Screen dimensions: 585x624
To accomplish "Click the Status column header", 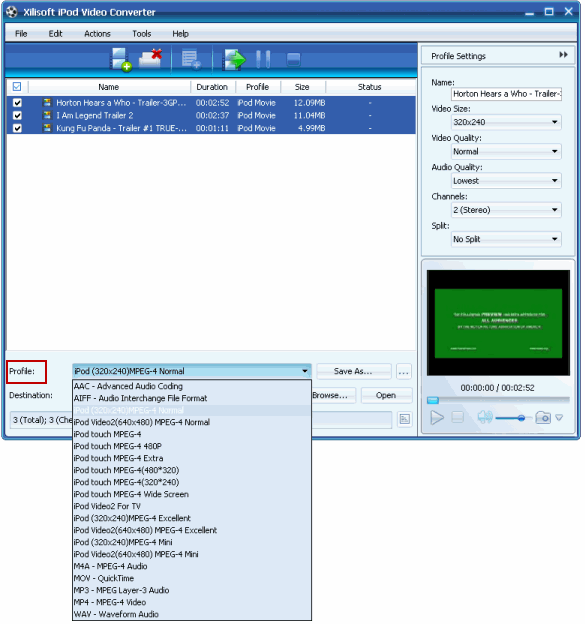I will (370, 87).
